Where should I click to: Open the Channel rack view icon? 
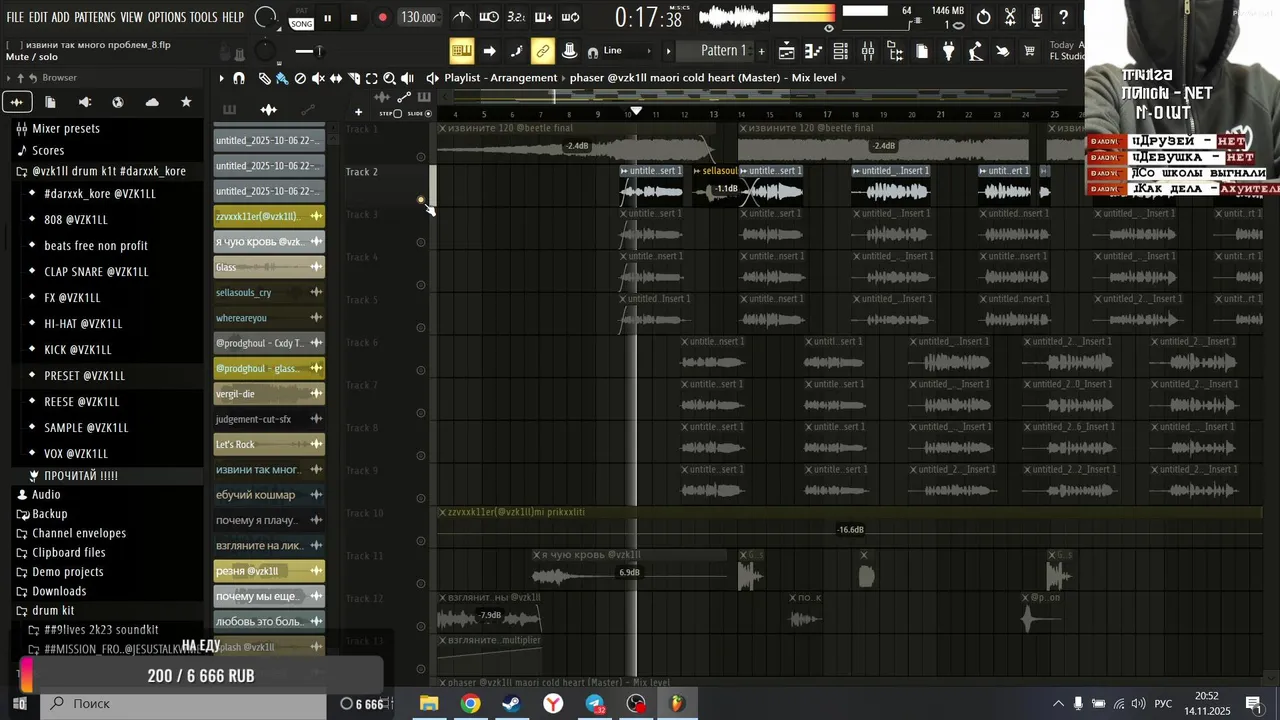[840, 51]
